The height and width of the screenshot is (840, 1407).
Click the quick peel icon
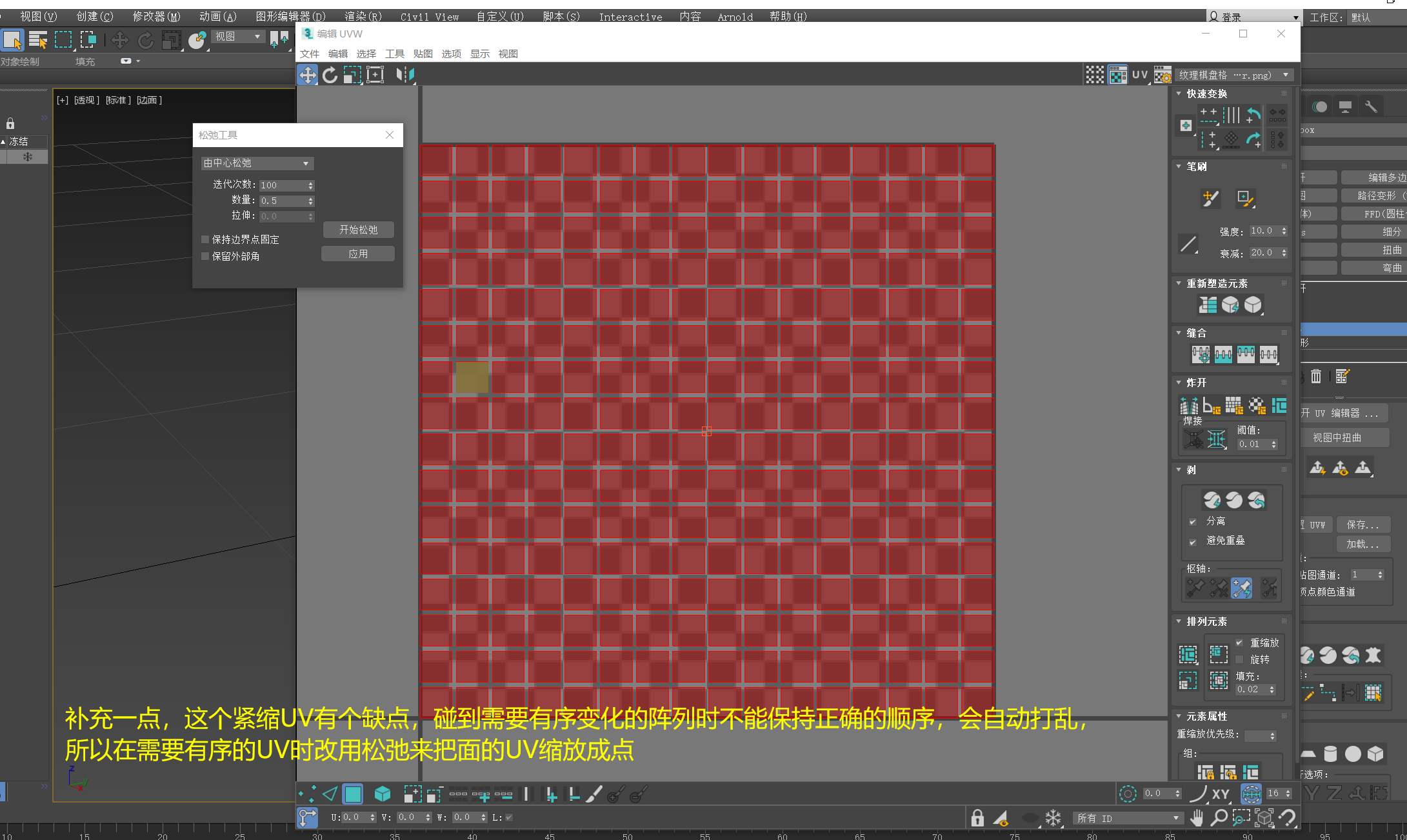(1212, 500)
